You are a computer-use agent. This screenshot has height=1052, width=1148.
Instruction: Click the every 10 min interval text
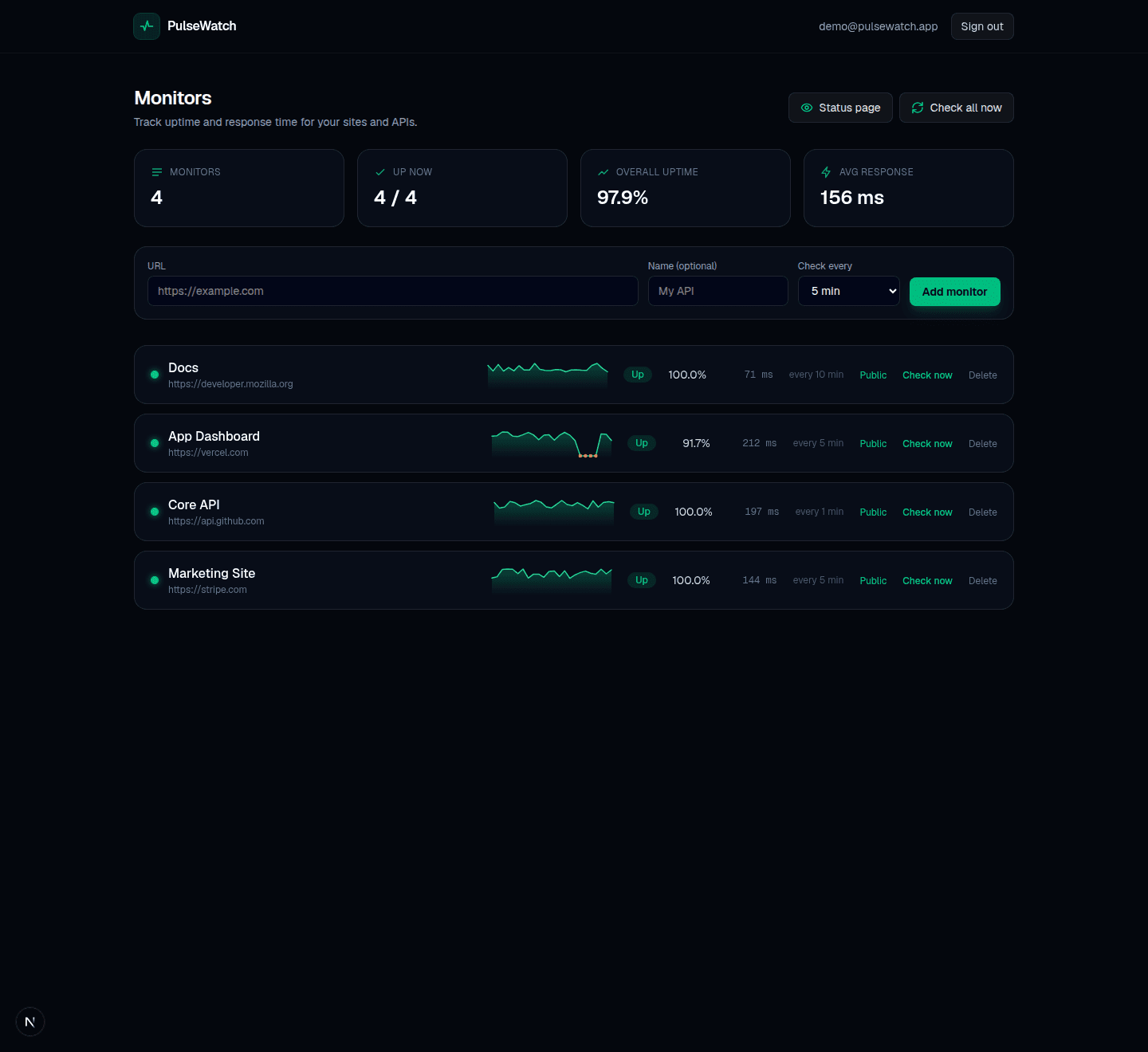coord(816,375)
